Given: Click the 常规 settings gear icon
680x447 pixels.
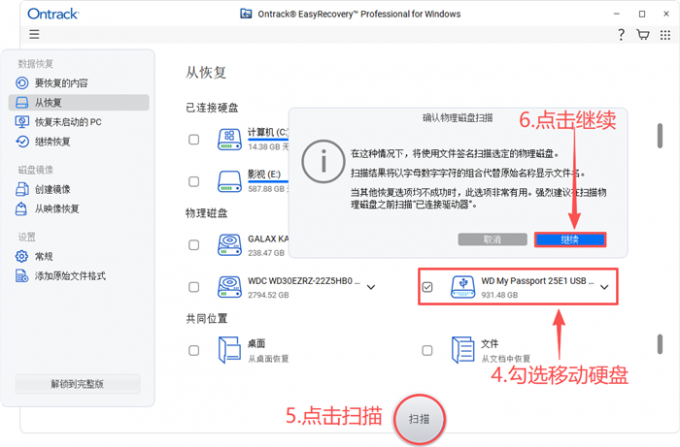Looking at the screenshot, I should click(x=21, y=256).
